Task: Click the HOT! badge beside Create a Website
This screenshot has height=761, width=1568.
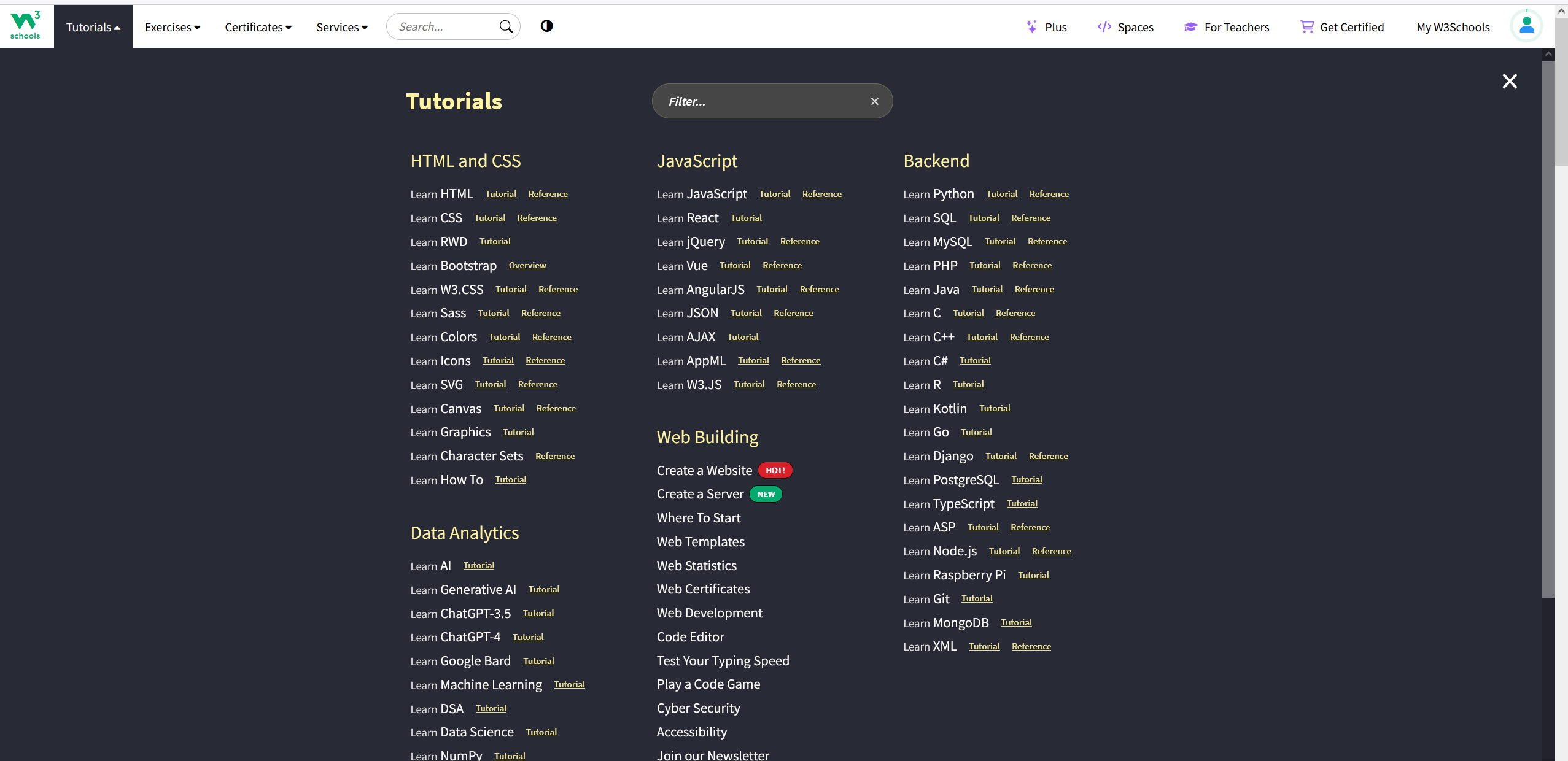Action: pos(775,470)
